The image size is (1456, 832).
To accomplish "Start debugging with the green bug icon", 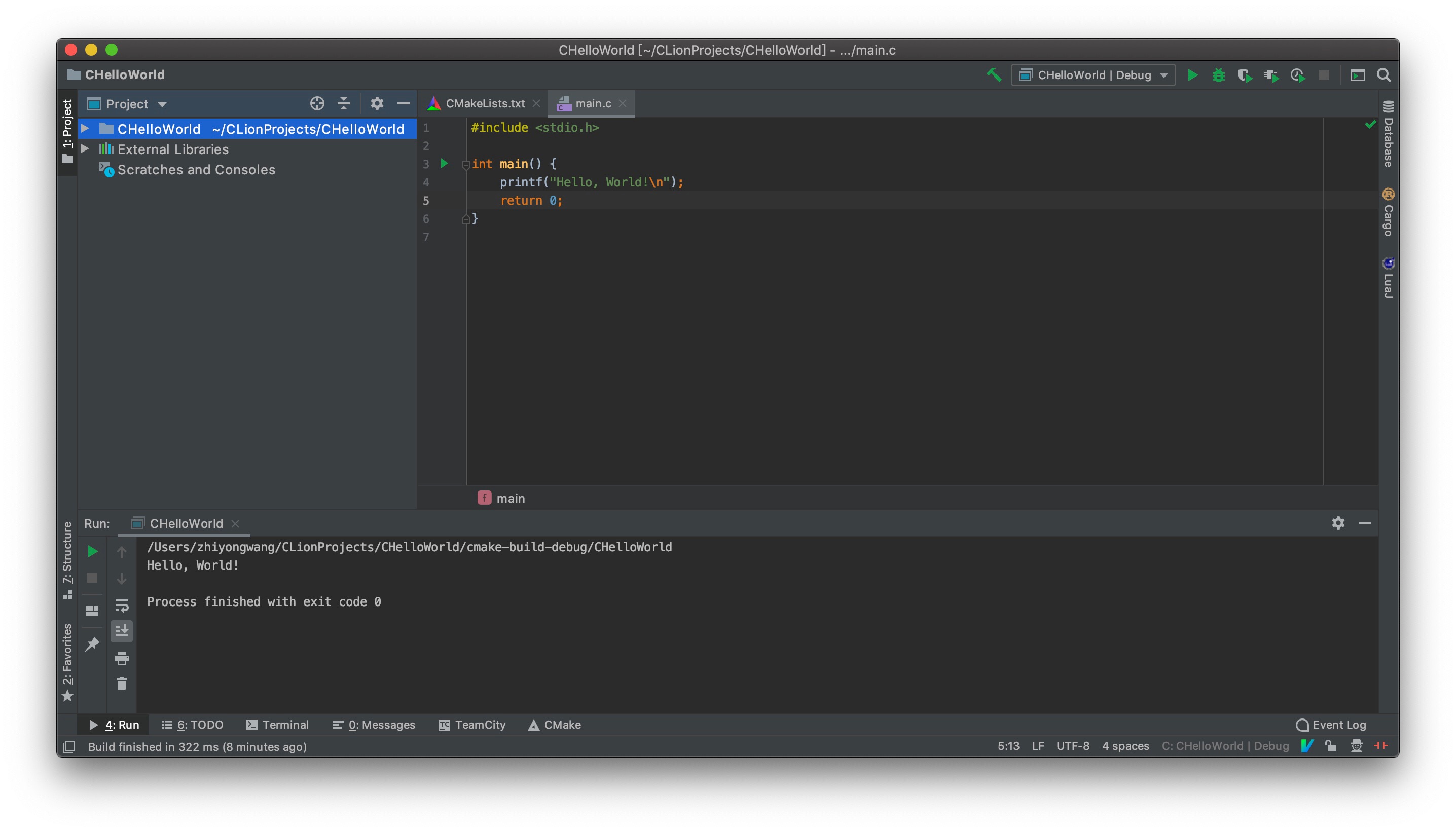I will click(x=1218, y=75).
